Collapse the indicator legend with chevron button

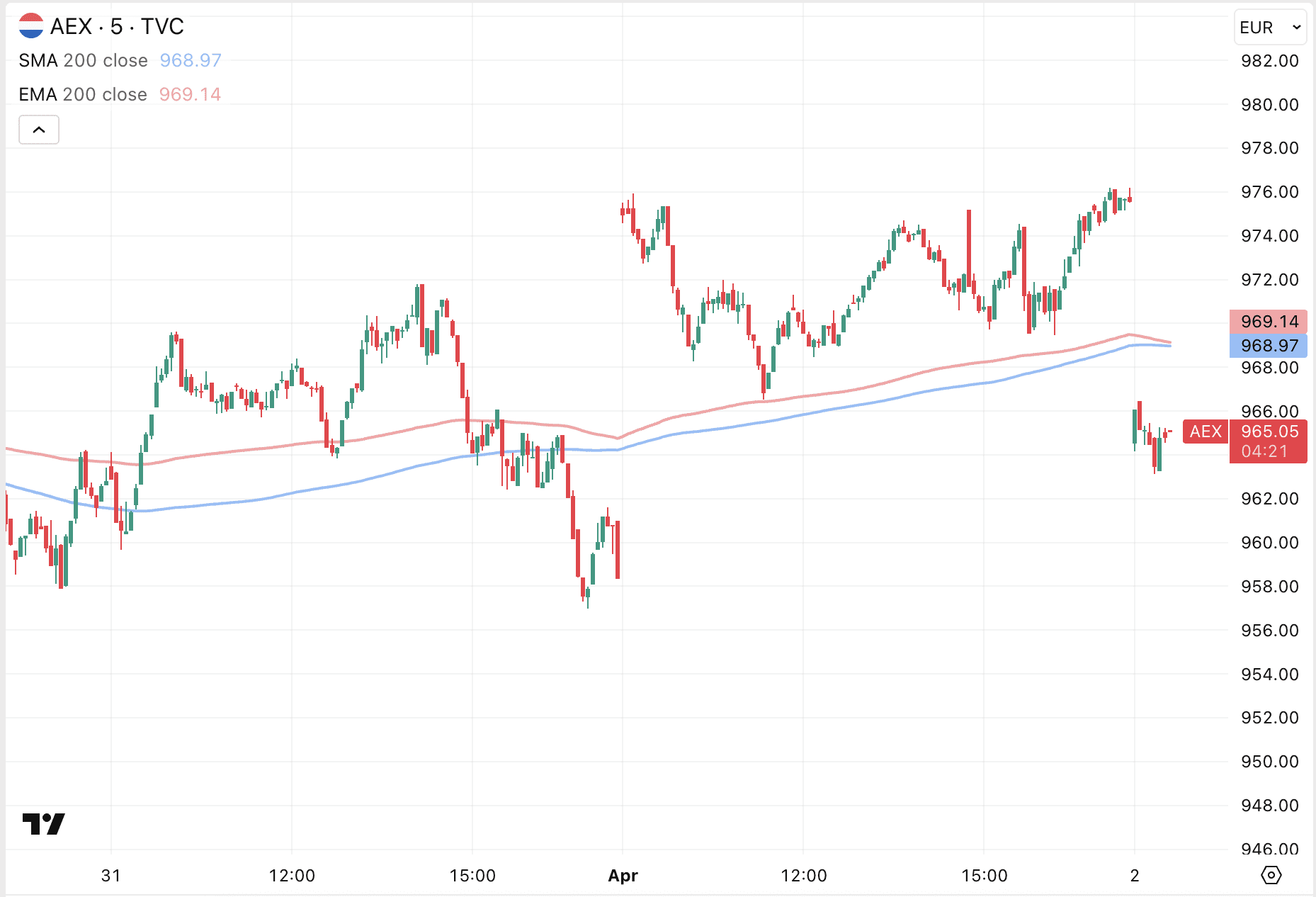tap(39, 130)
